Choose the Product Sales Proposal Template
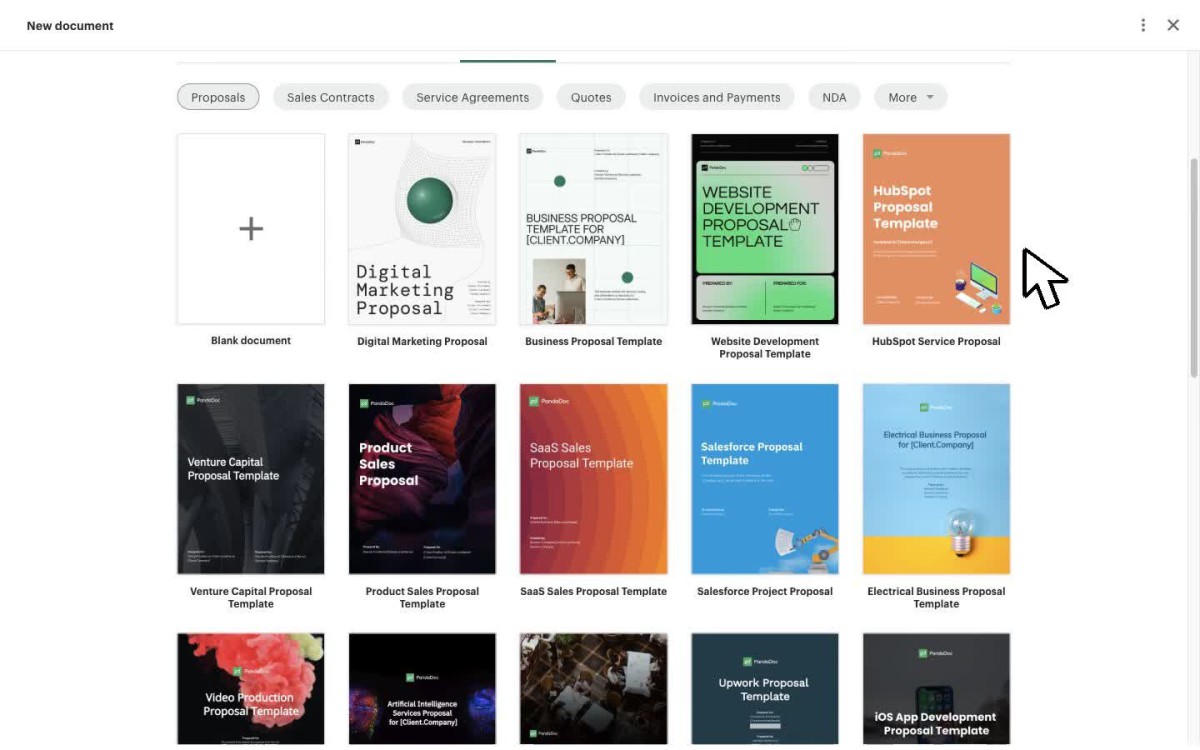Image resolution: width=1200 pixels, height=750 pixels. [422, 479]
